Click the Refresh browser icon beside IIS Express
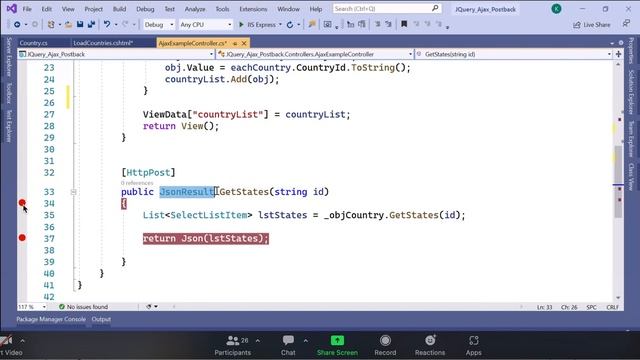This screenshot has height=360, width=640. (290, 25)
